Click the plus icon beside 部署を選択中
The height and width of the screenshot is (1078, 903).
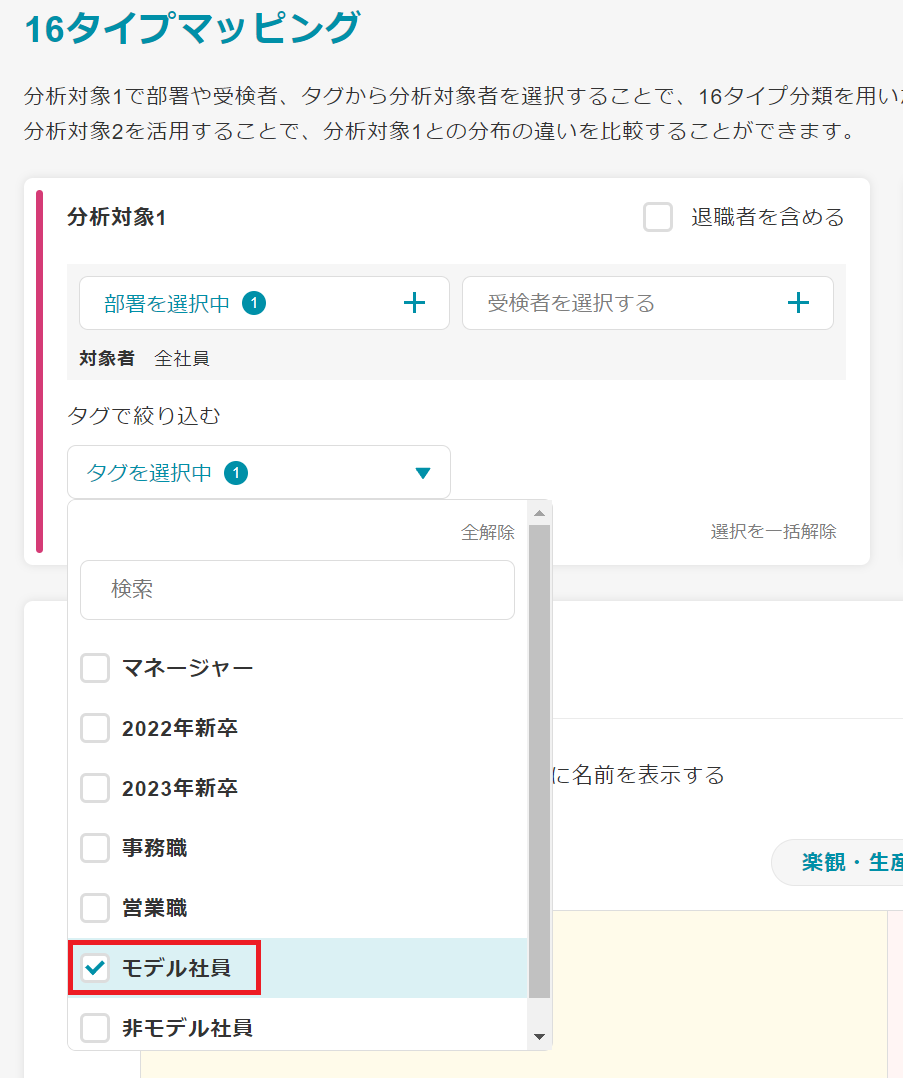pyautogui.click(x=414, y=304)
